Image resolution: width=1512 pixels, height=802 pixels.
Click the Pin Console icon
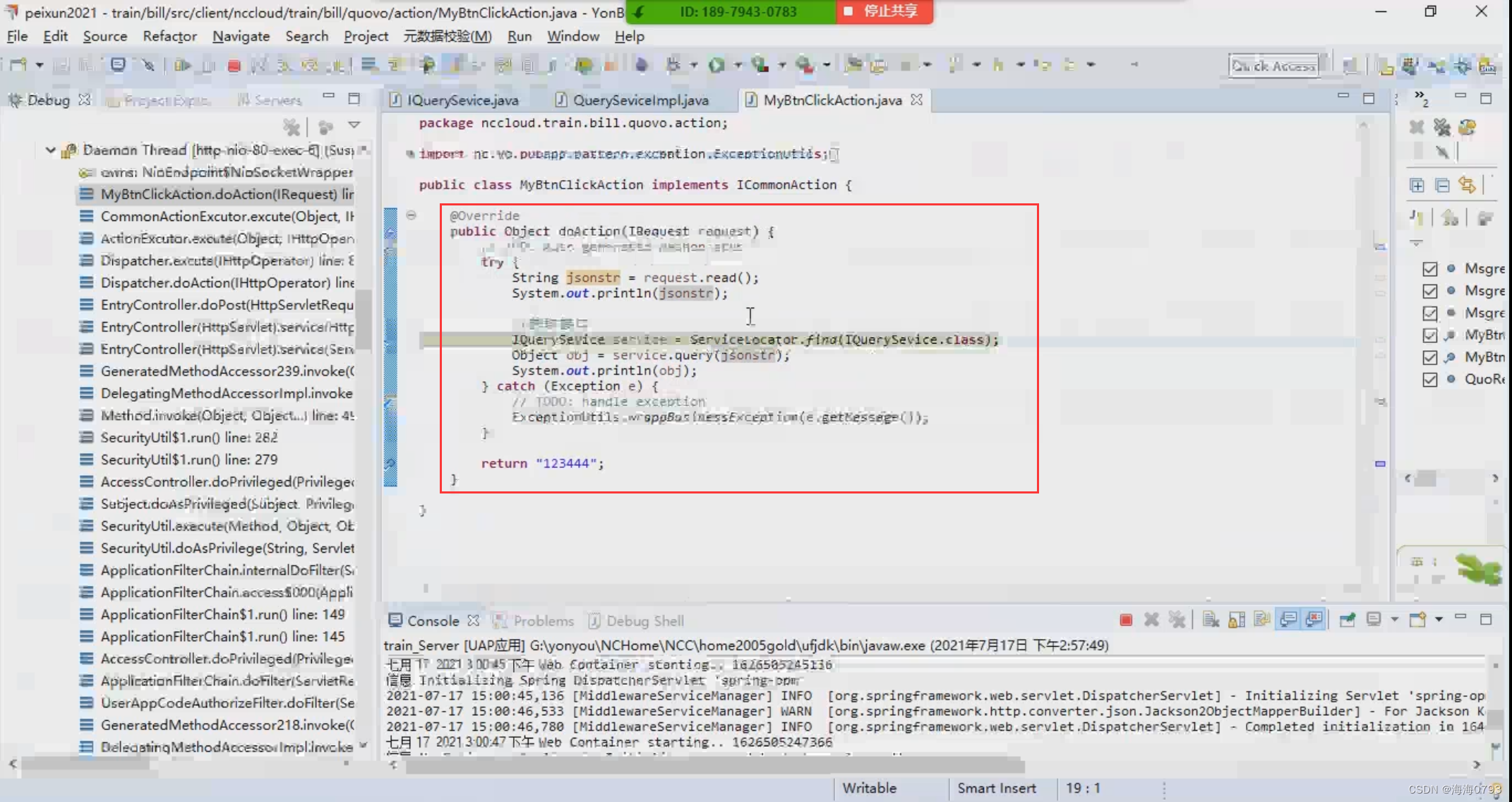coord(1347,620)
